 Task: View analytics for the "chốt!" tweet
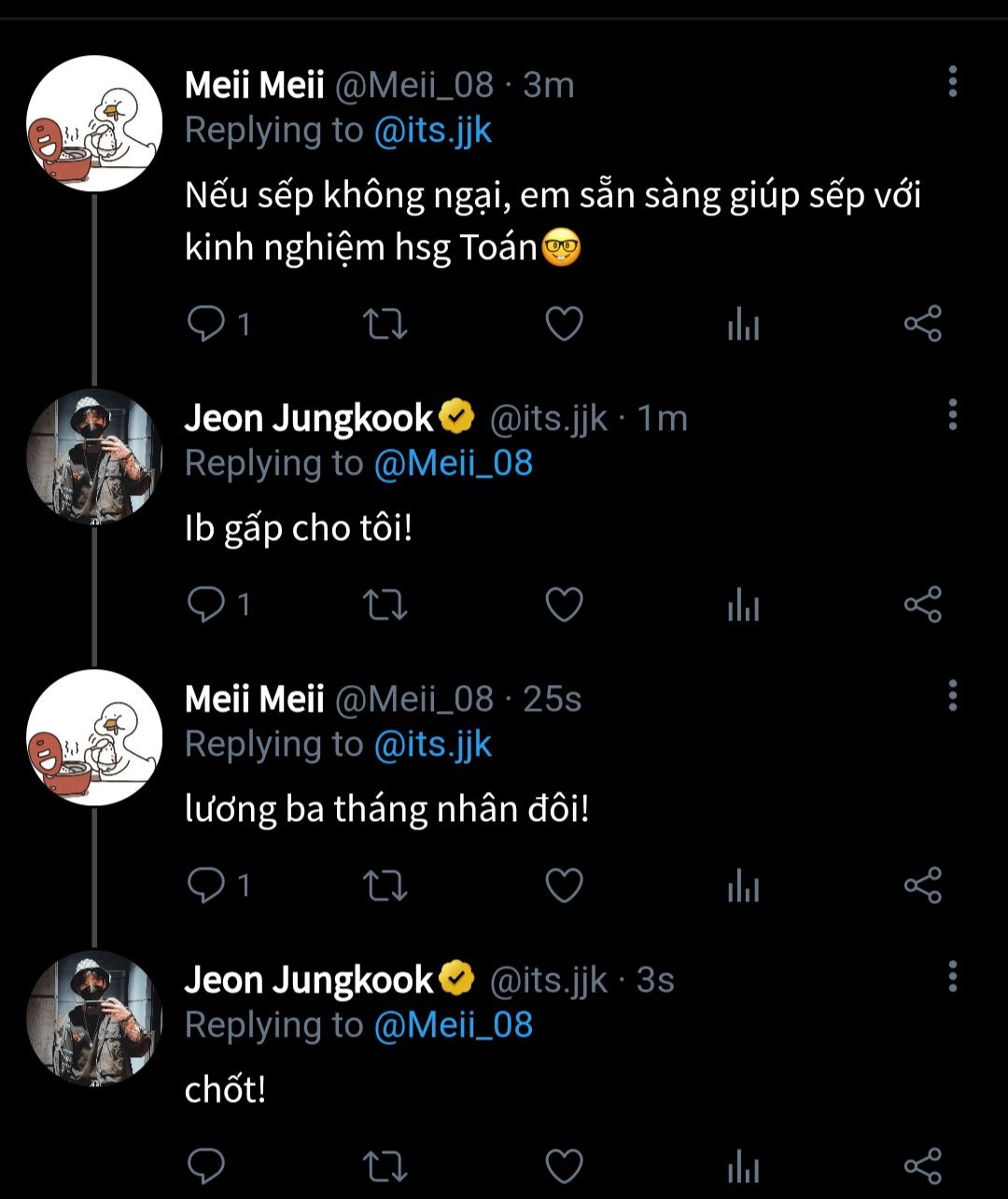[743, 1166]
